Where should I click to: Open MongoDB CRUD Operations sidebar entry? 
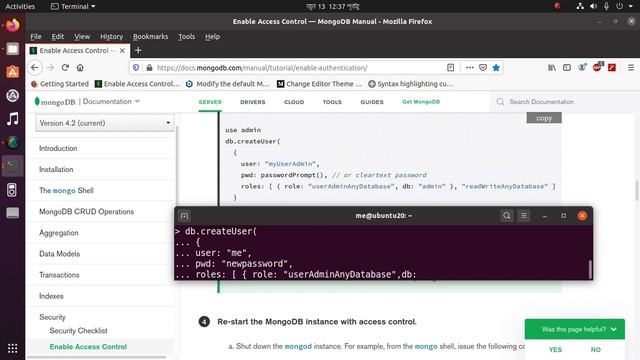87,211
